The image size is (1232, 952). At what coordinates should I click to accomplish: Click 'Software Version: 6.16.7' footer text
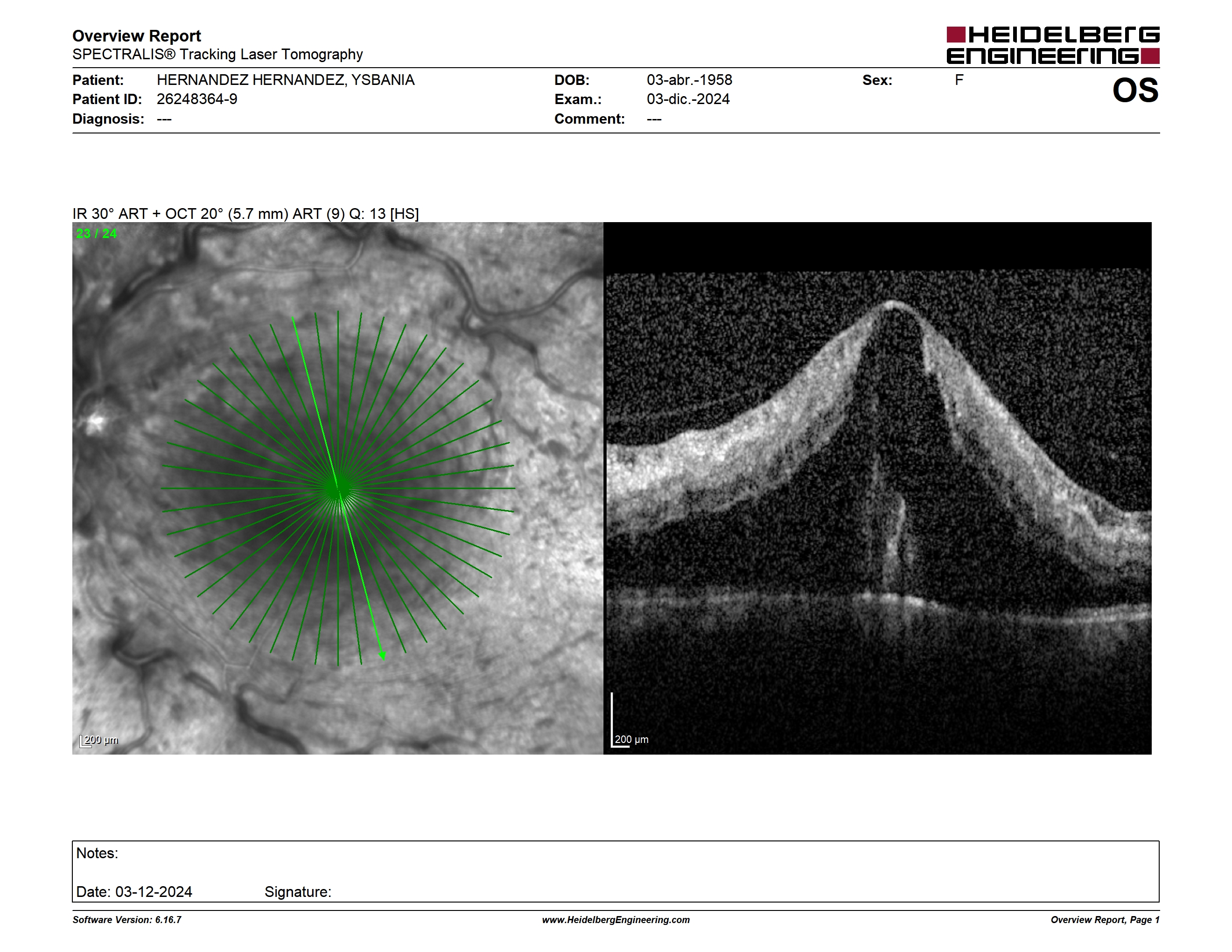(127, 920)
